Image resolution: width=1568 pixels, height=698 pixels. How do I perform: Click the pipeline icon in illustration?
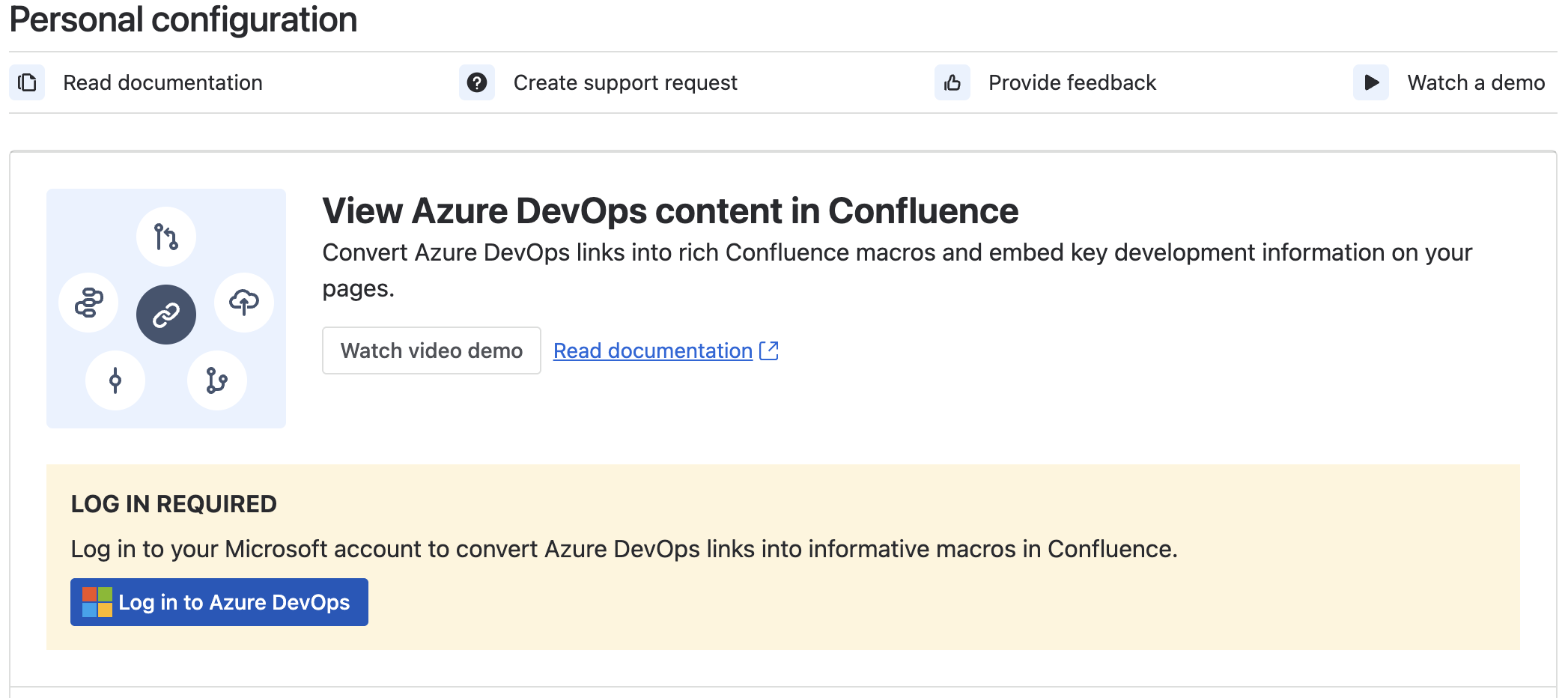88,303
